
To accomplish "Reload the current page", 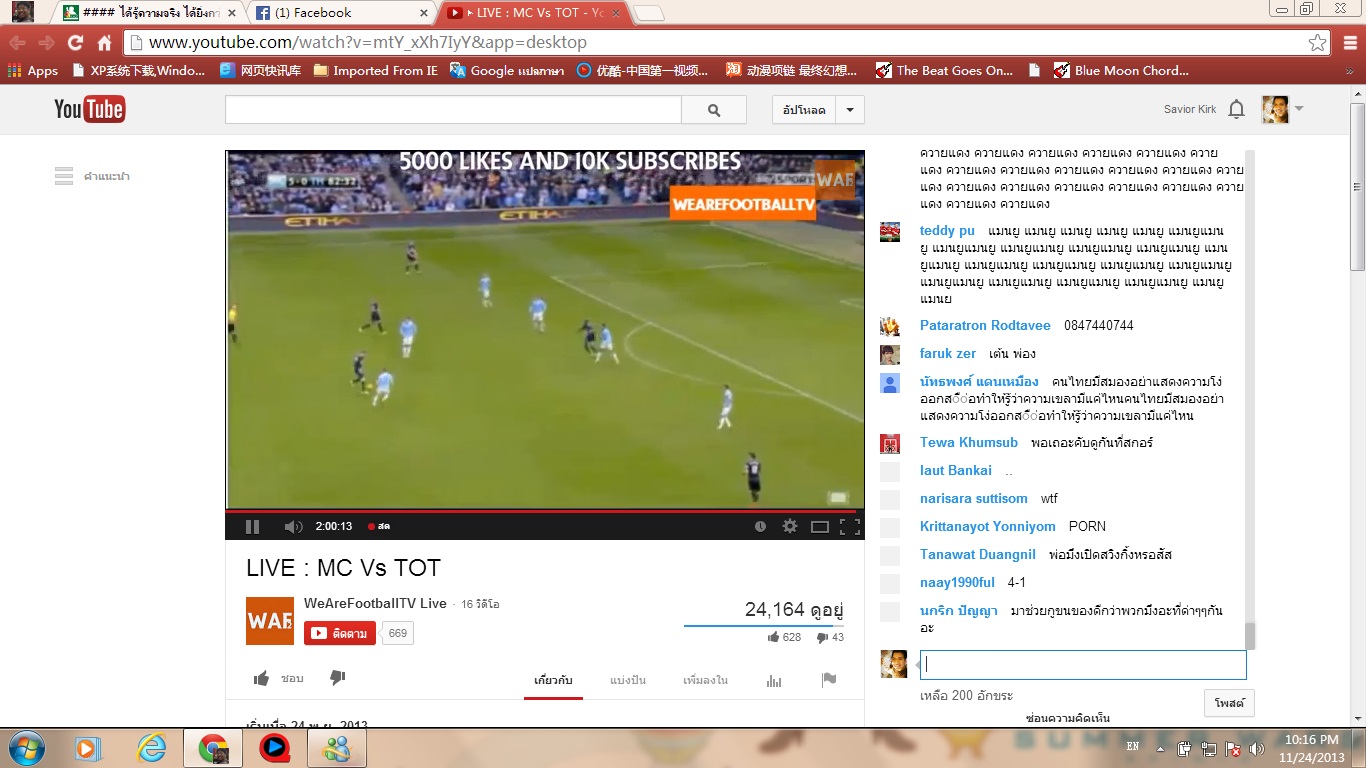I will point(75,43).
